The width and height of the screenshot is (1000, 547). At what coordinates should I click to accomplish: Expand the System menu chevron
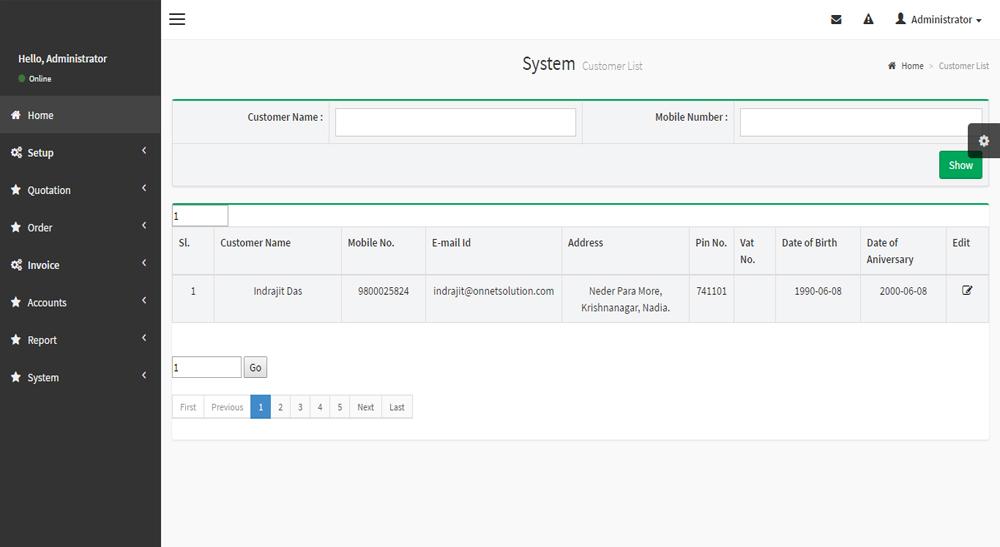click(x=144, y=375)
